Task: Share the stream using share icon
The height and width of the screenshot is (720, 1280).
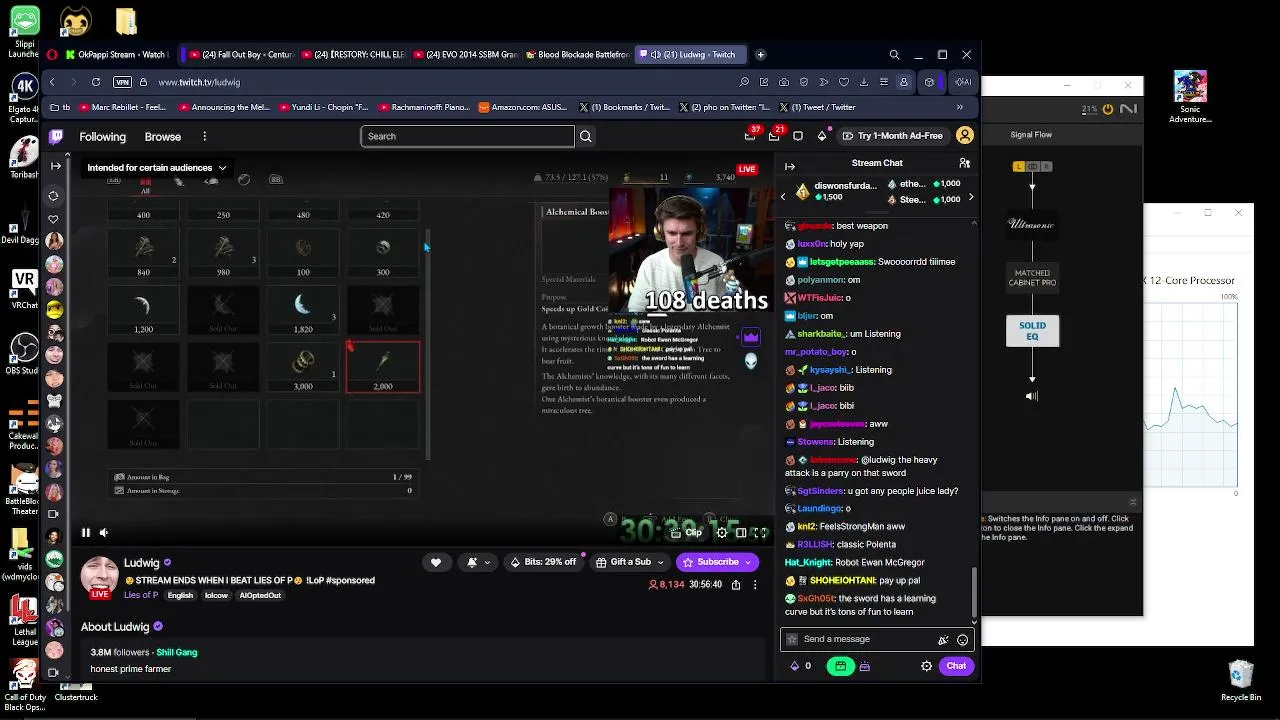Action: (736, 584)
